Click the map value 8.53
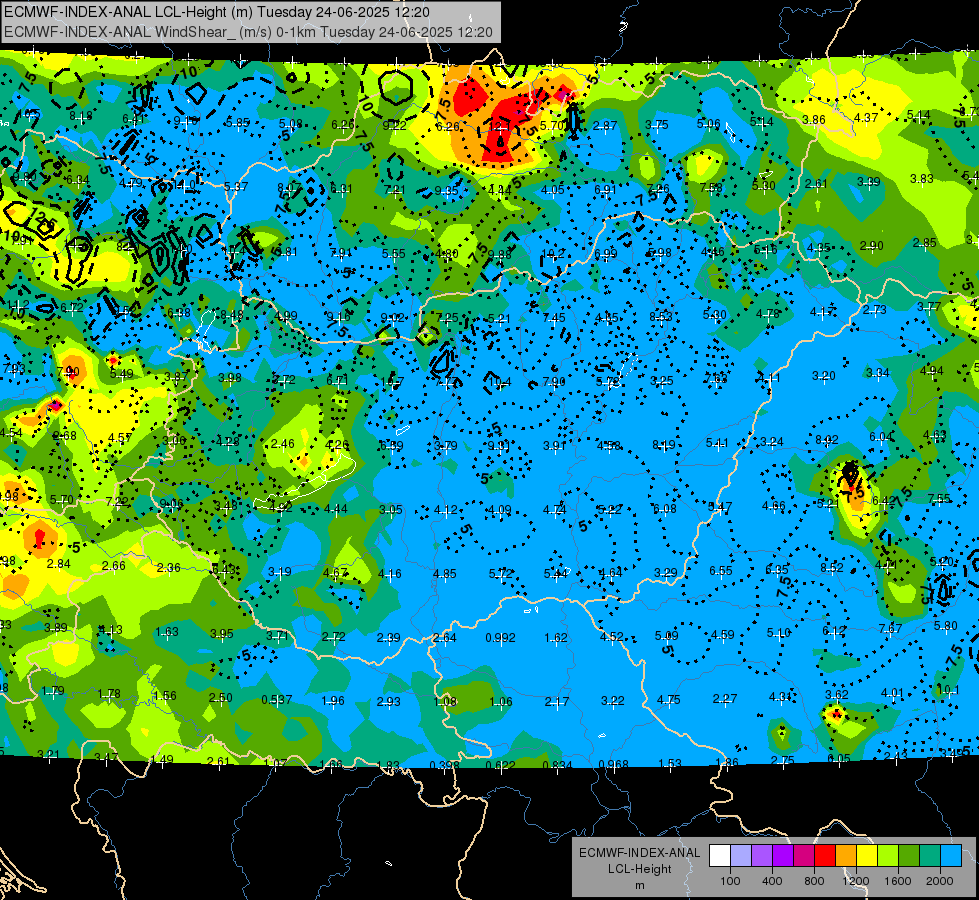 [x=661, y=317]
